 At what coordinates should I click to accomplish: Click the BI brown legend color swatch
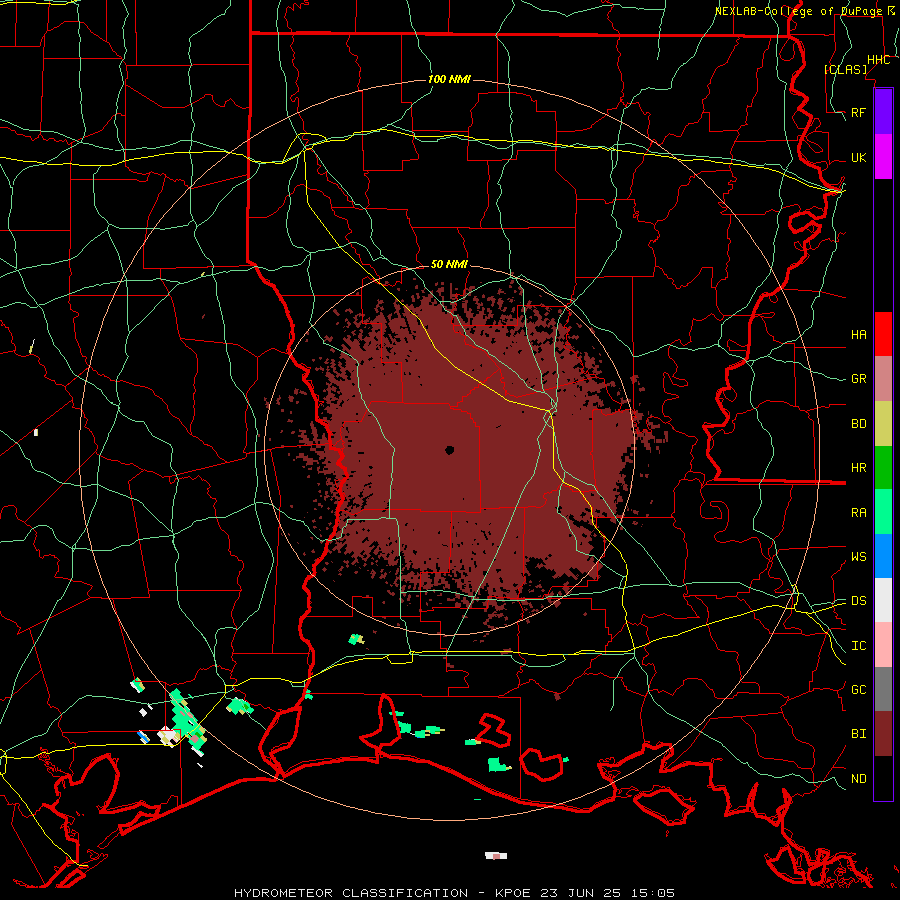coord(883,734)
